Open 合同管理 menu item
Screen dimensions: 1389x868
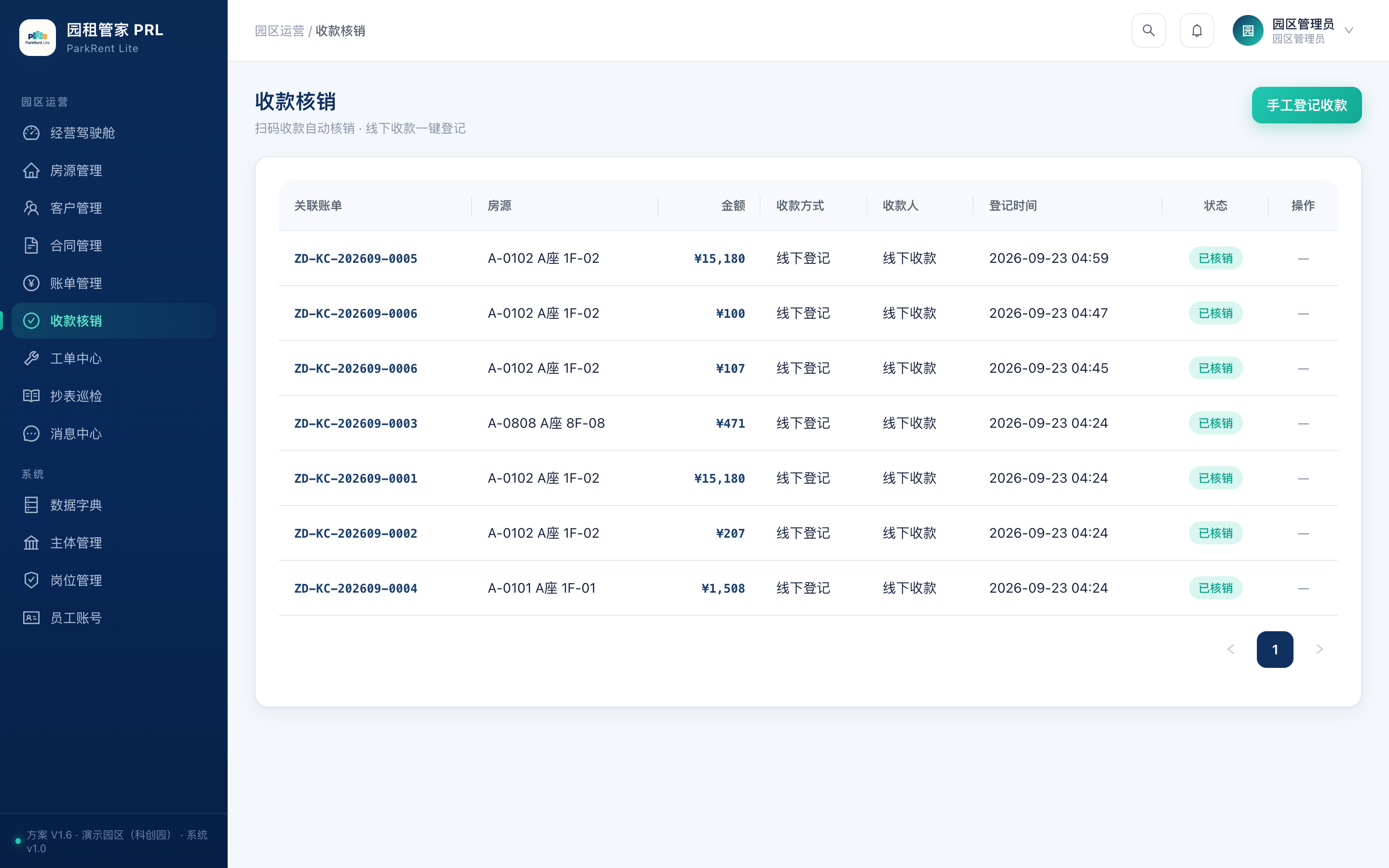tap(114, 246)
